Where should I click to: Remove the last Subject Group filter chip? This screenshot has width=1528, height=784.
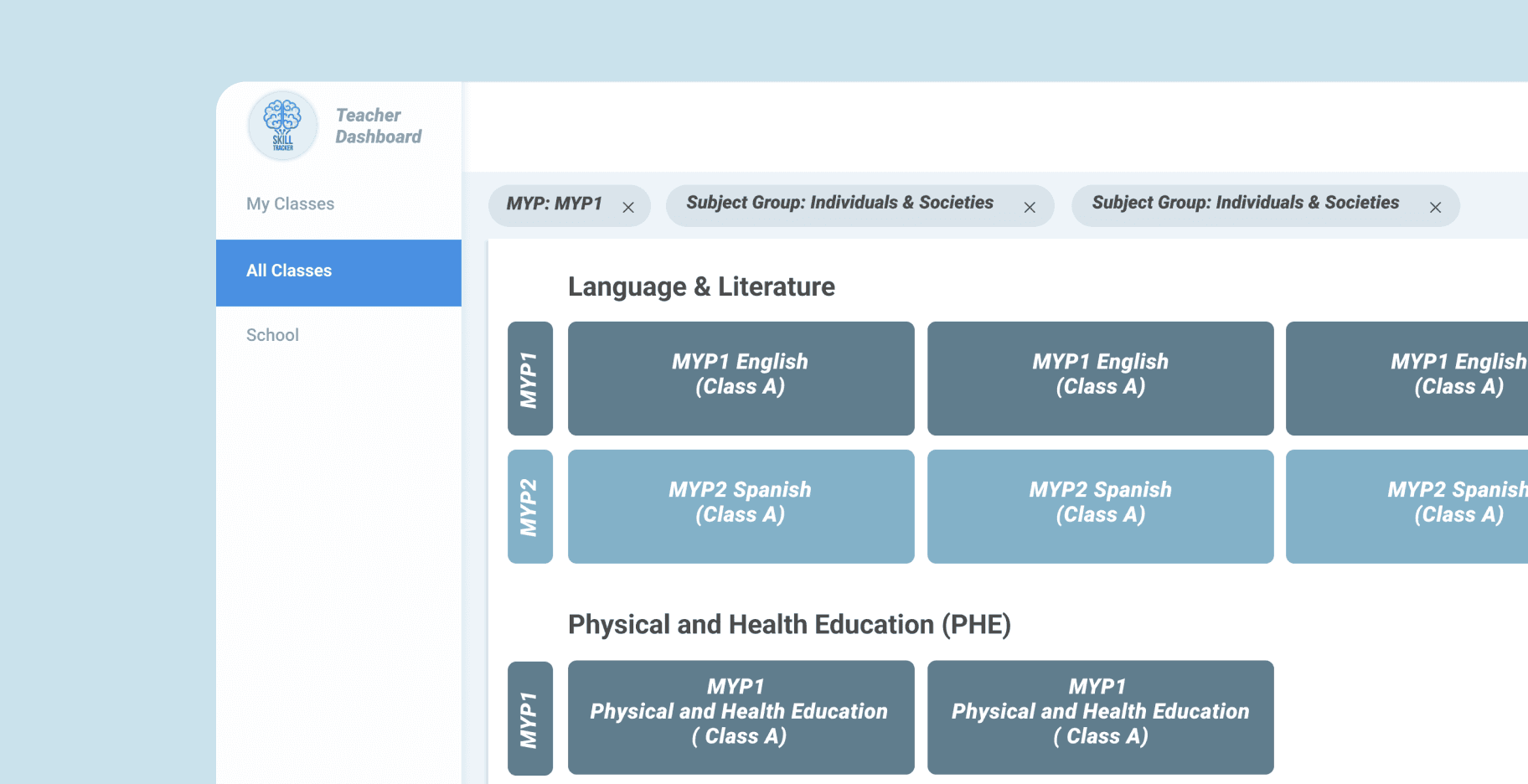1435,208
